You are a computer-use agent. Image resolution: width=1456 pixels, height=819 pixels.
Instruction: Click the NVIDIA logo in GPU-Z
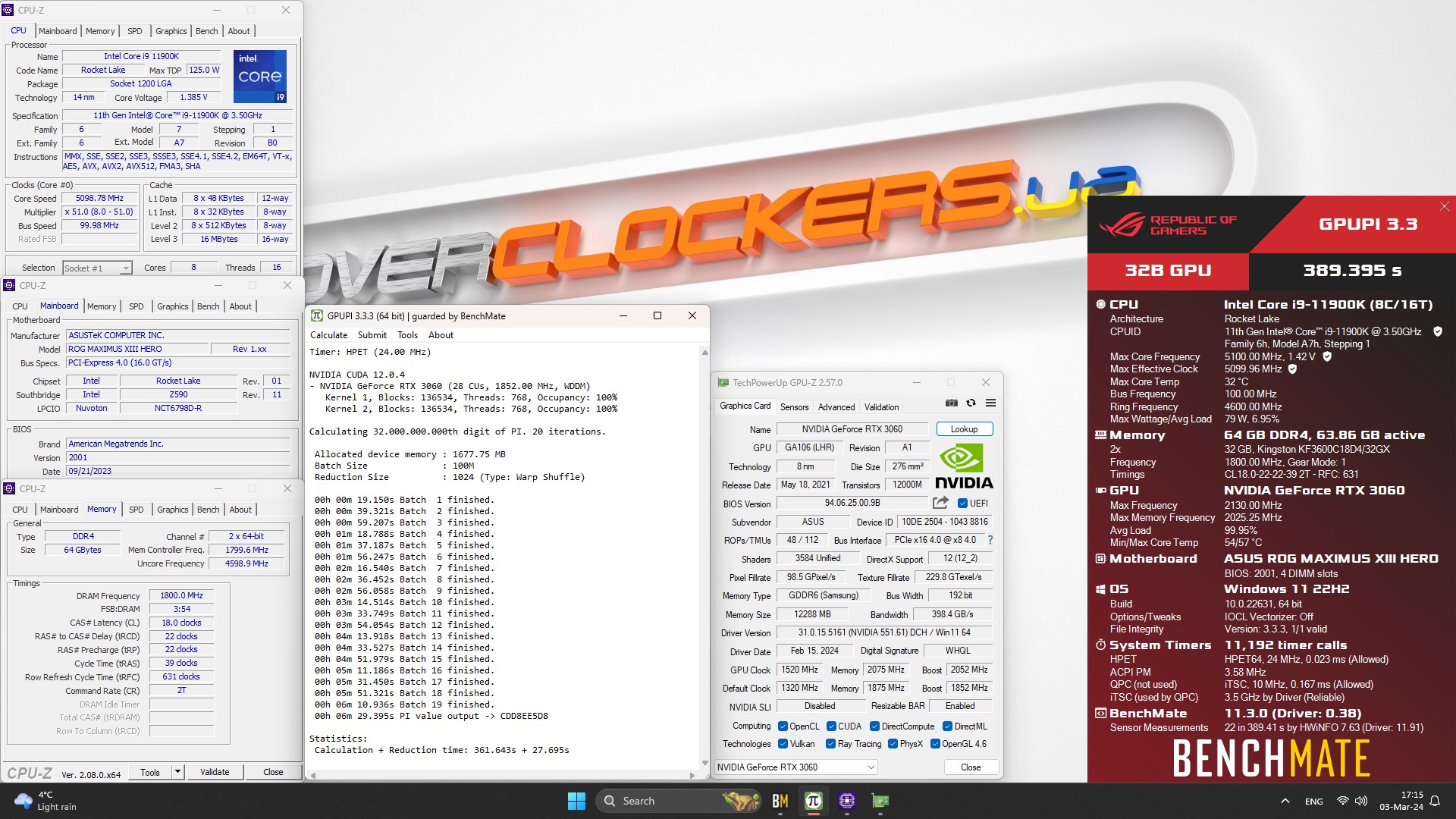pyautogui.click(x=964, y=466)
